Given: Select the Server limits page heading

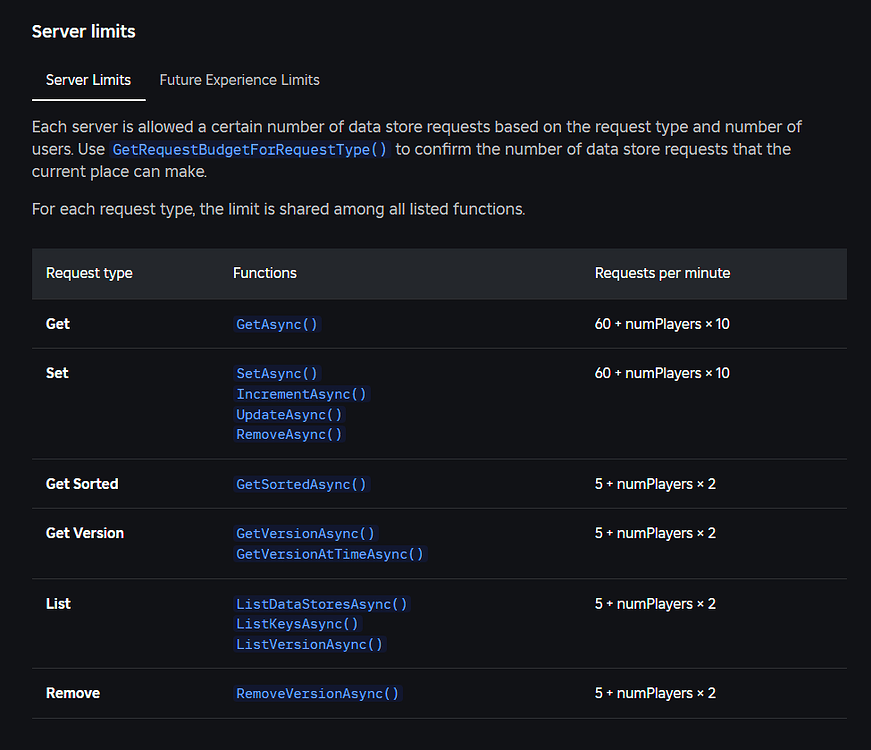Looking at the screenshot, I should [84, 31].
